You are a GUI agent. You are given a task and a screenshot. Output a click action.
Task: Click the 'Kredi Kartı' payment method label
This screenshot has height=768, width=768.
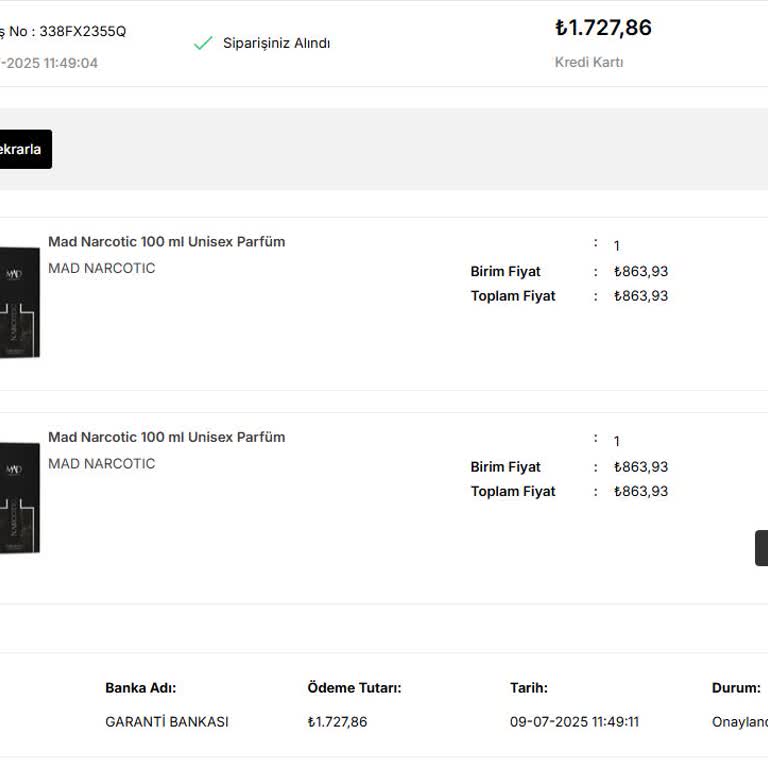[589, 62]
